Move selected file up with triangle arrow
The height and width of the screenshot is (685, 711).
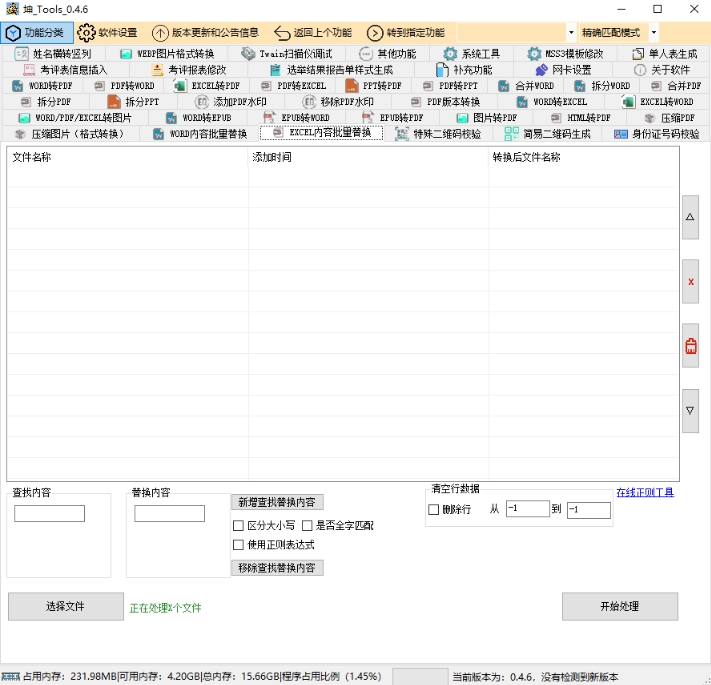pos(690,217)
